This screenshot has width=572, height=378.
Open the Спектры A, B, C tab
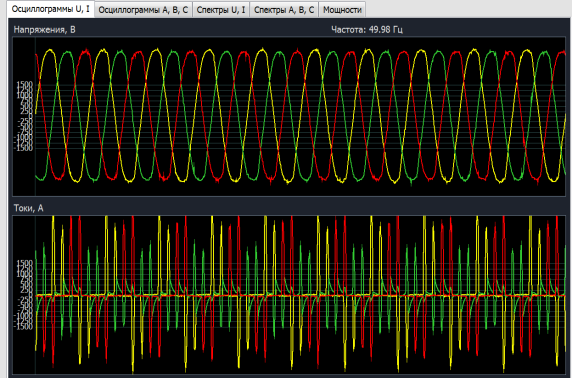284,10
